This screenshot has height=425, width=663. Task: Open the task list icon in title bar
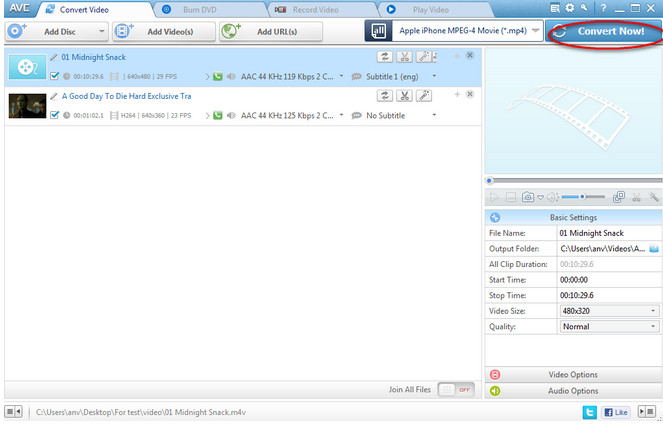coord(555,8)
